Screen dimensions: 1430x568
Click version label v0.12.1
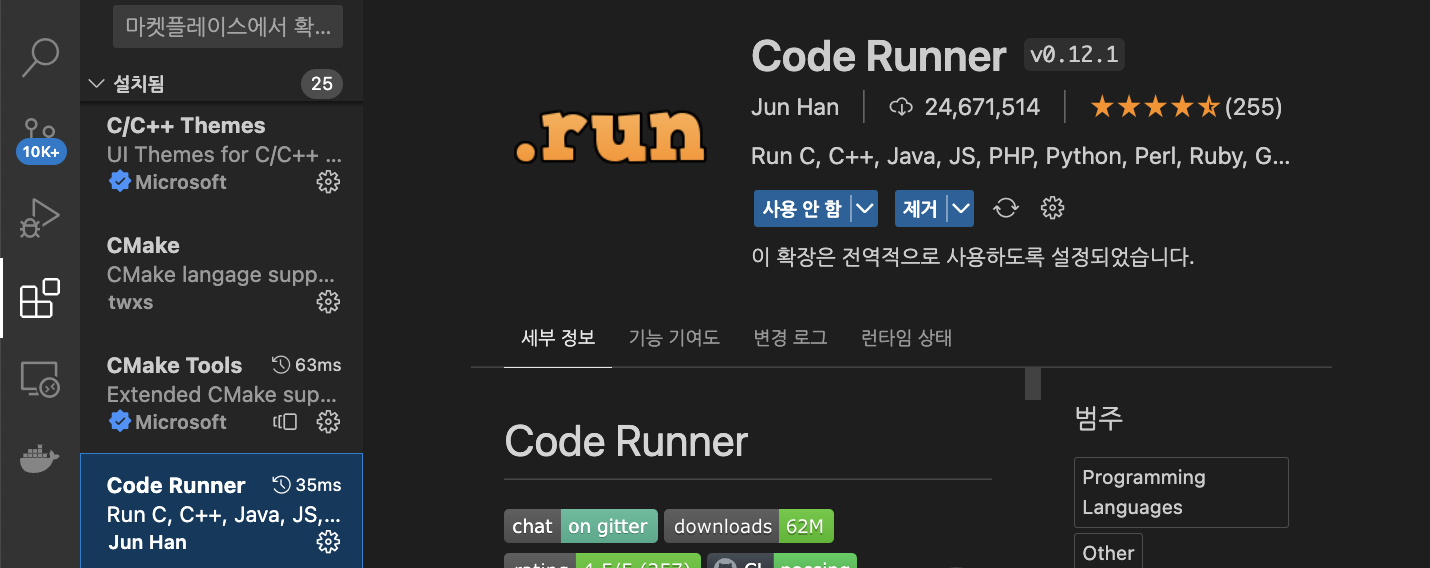(1074, 56)
